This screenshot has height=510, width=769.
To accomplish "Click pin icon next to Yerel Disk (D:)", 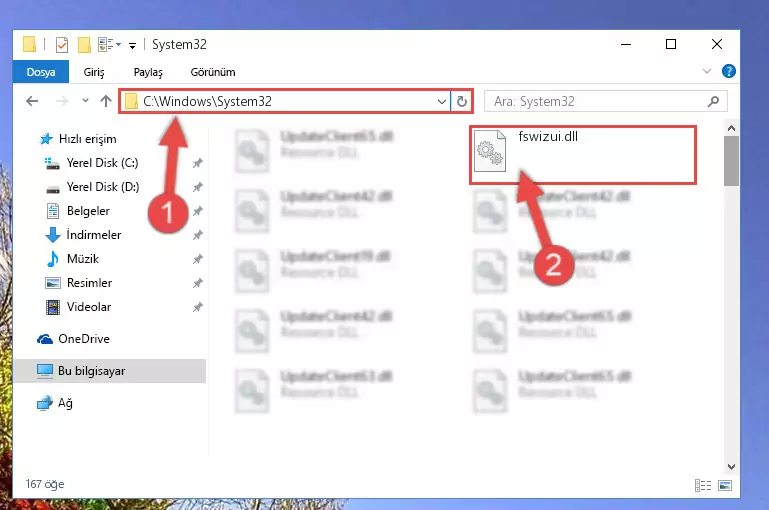I will [197, 187].
